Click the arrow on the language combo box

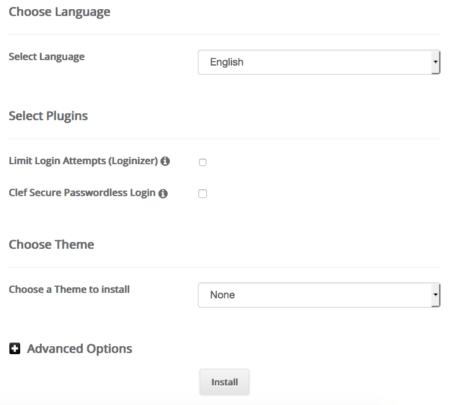pyautogui.click(x=435, y=62)
